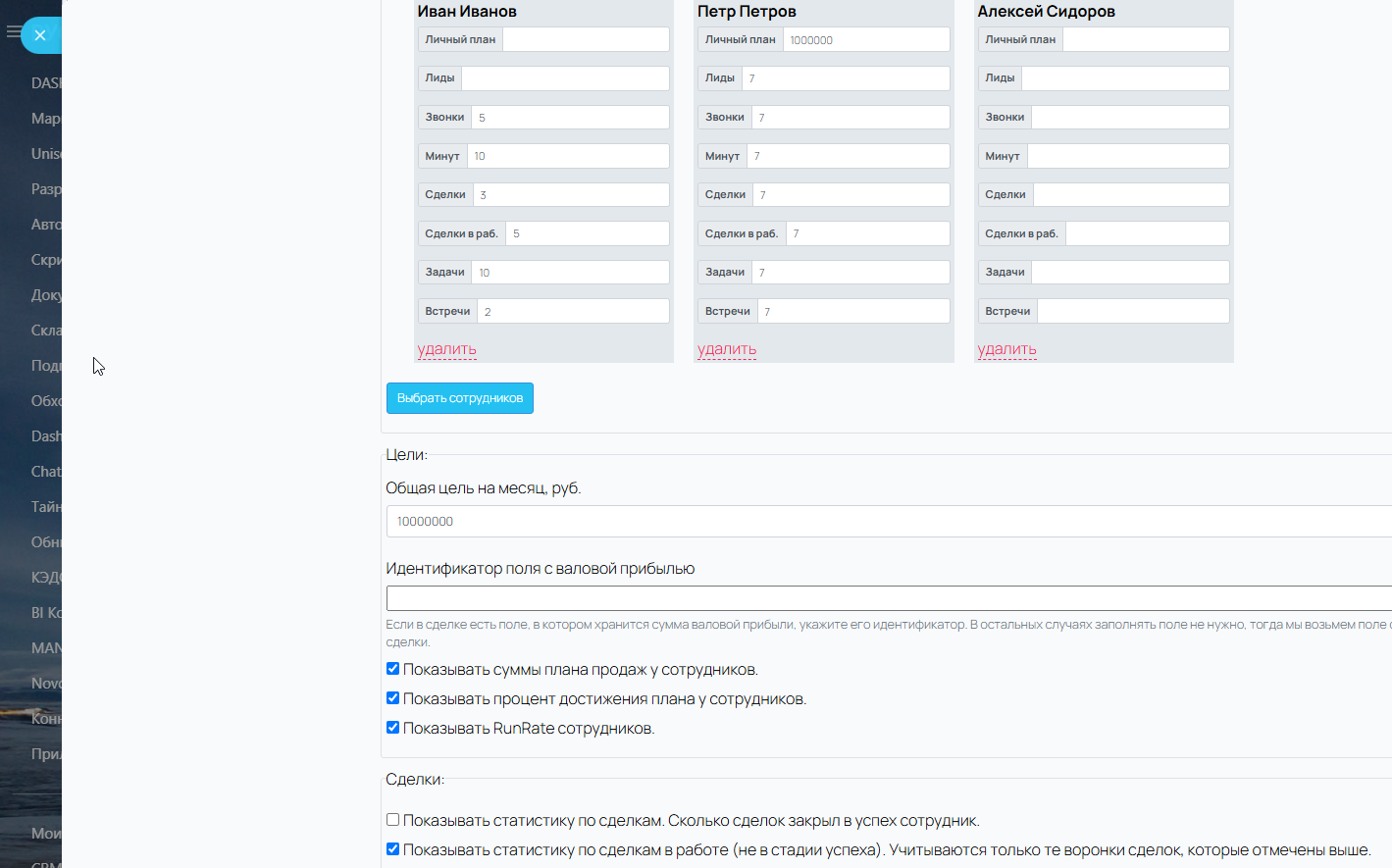Open the hamburger menu icon

13,32
